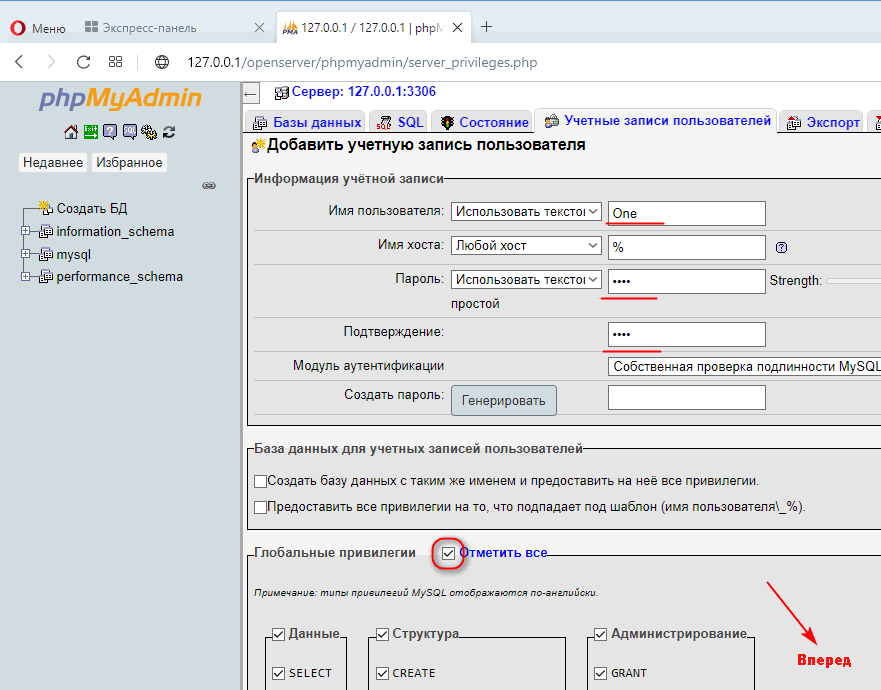
Task: Open the authentication plugin dropdown
Action: (x=744, y=366)
